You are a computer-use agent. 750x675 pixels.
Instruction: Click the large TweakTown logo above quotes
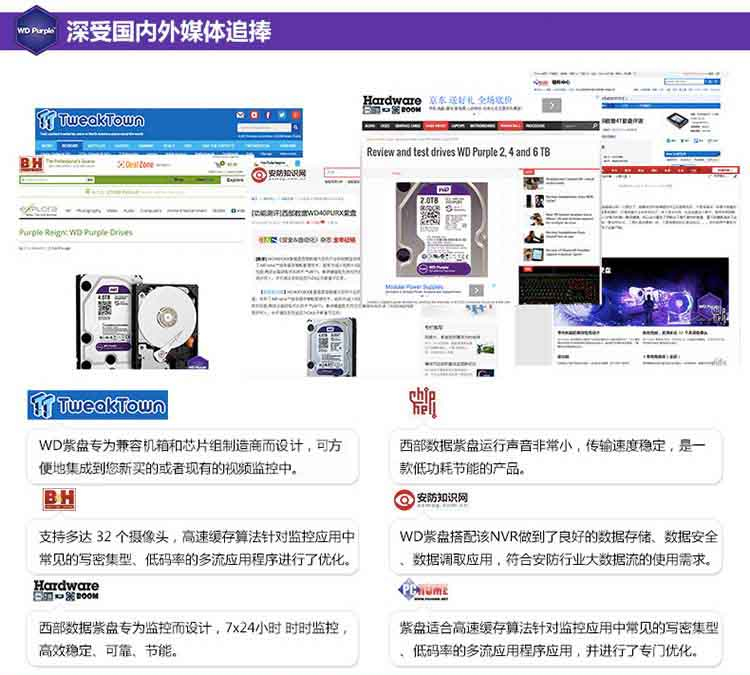98,405
